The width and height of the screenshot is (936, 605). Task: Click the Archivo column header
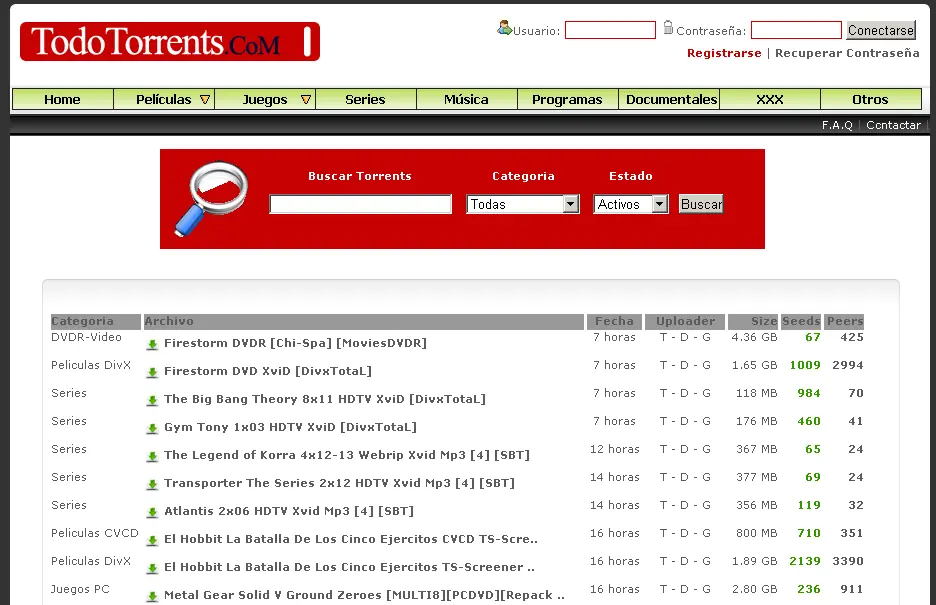tap(364, 322)
